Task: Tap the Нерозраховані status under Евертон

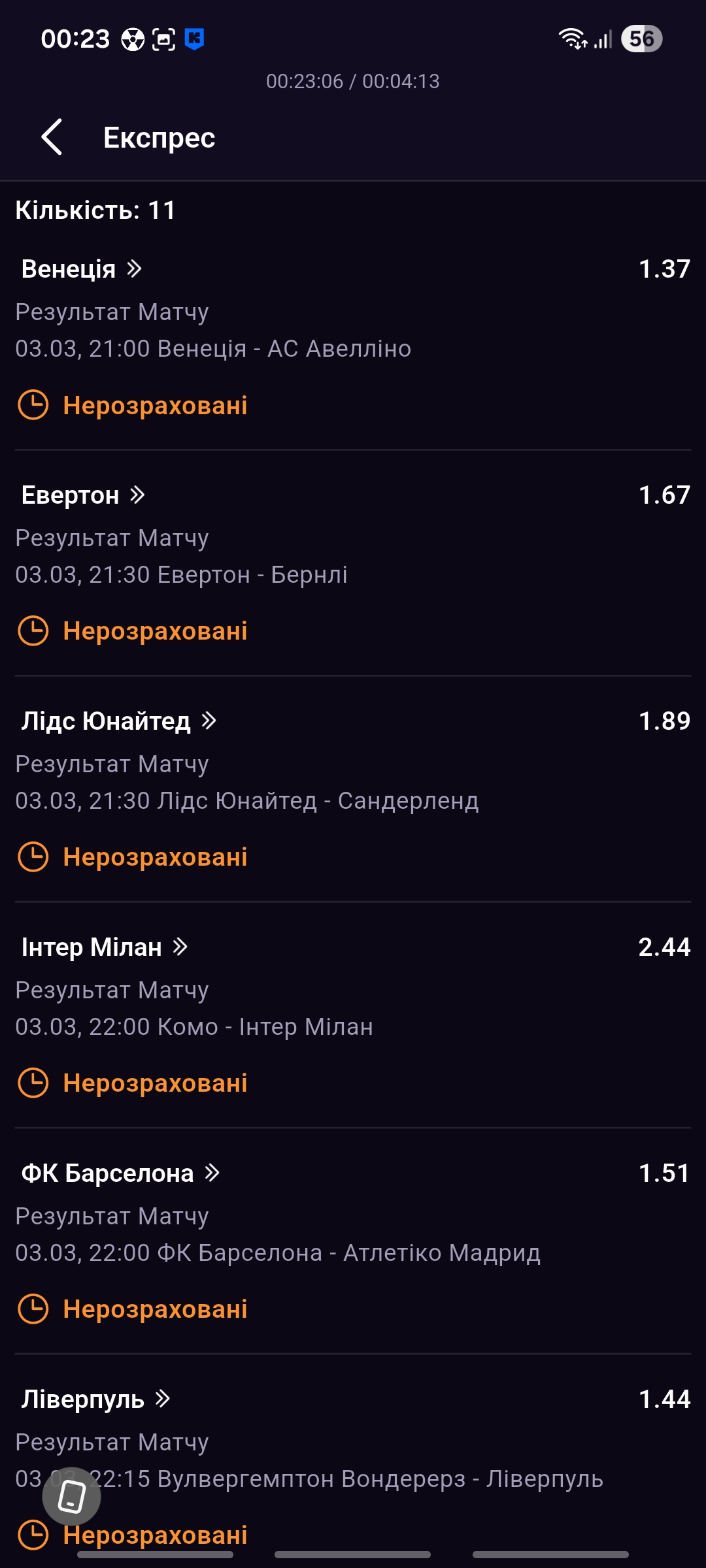Action: point(155,631)
